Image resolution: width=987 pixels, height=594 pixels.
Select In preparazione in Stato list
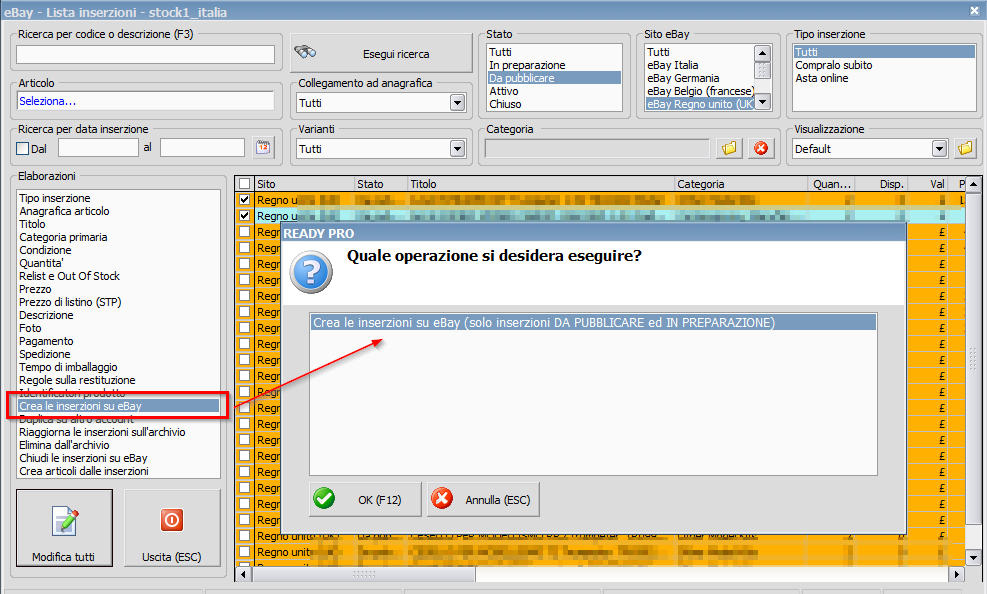tap(527, 65)
